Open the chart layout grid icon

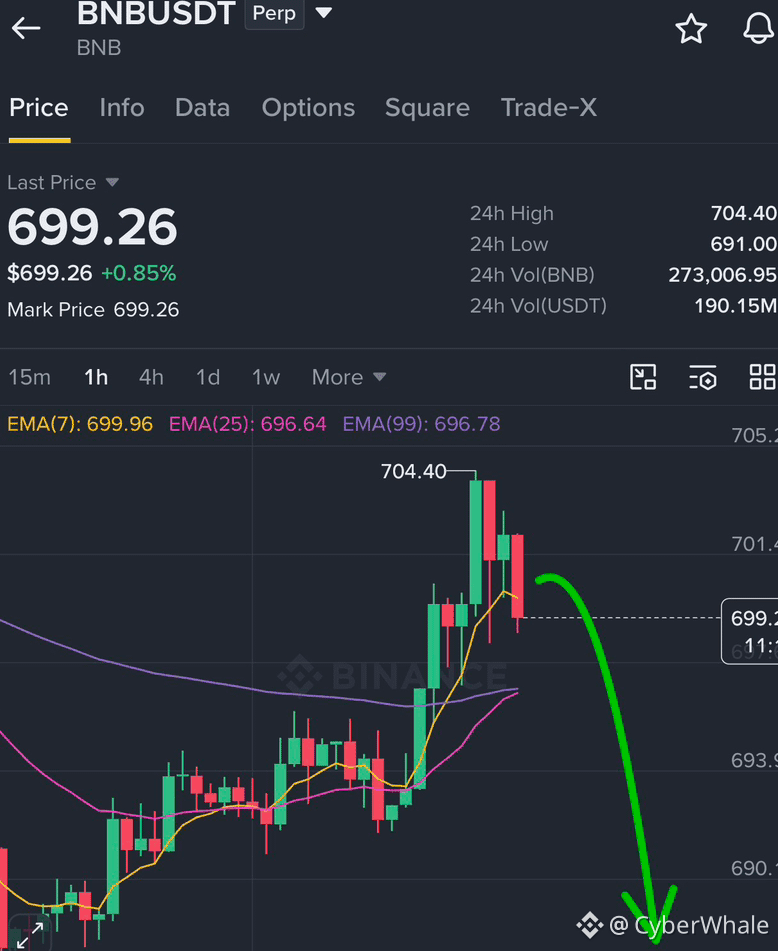pyautogui.click(x=763, y=377)
